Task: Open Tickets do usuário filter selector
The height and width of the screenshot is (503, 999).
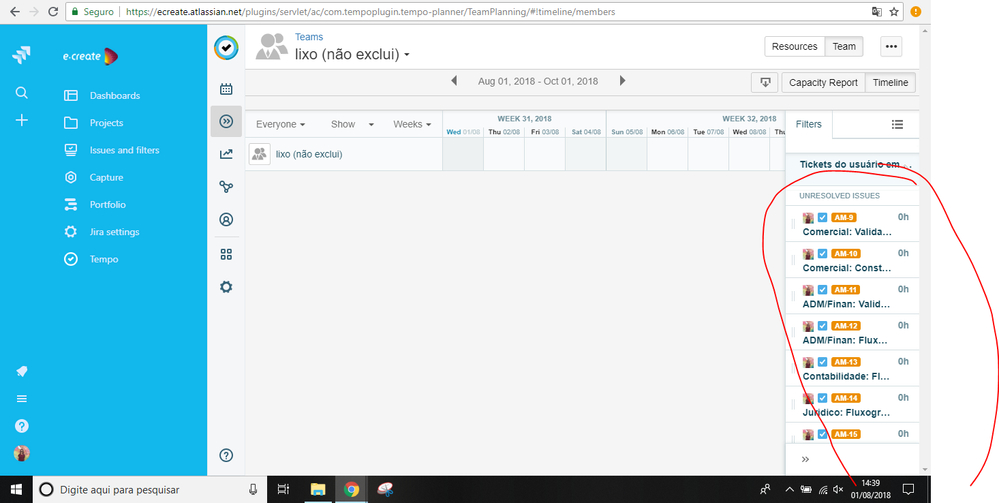Action: [x=855, y=164]
